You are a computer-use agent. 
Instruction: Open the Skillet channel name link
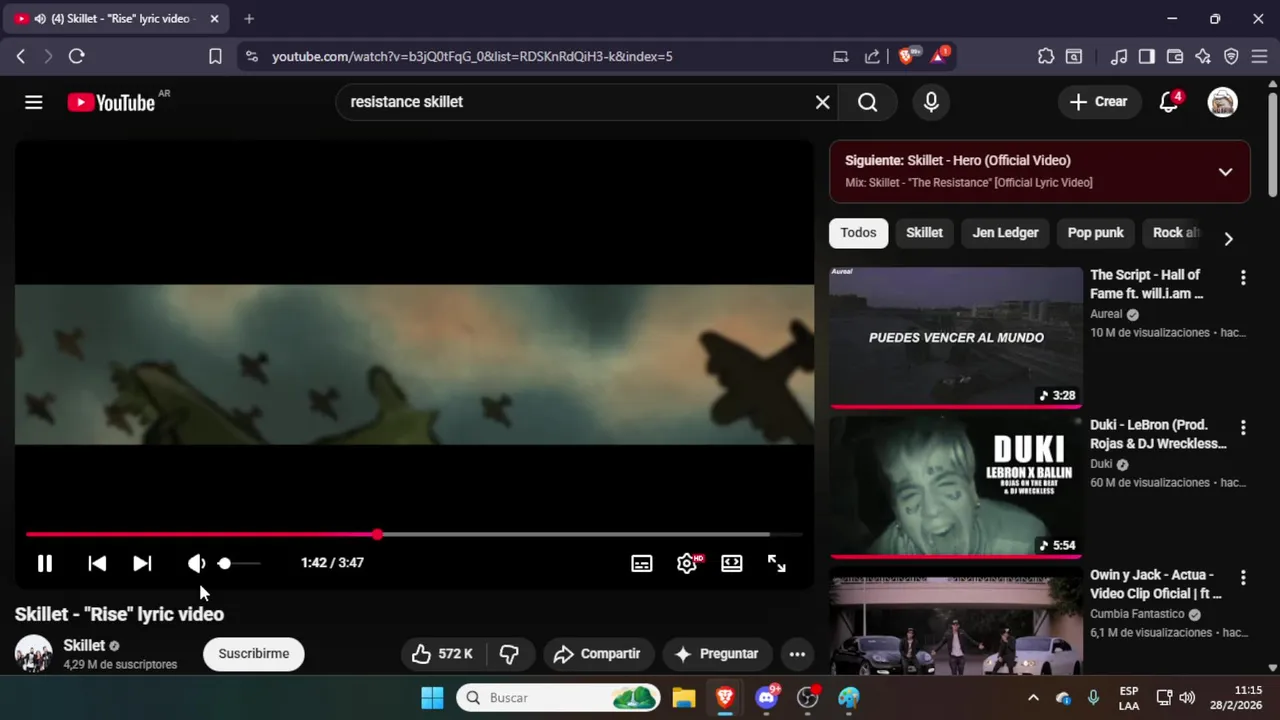pyautogui.click(x=84, y=645)
